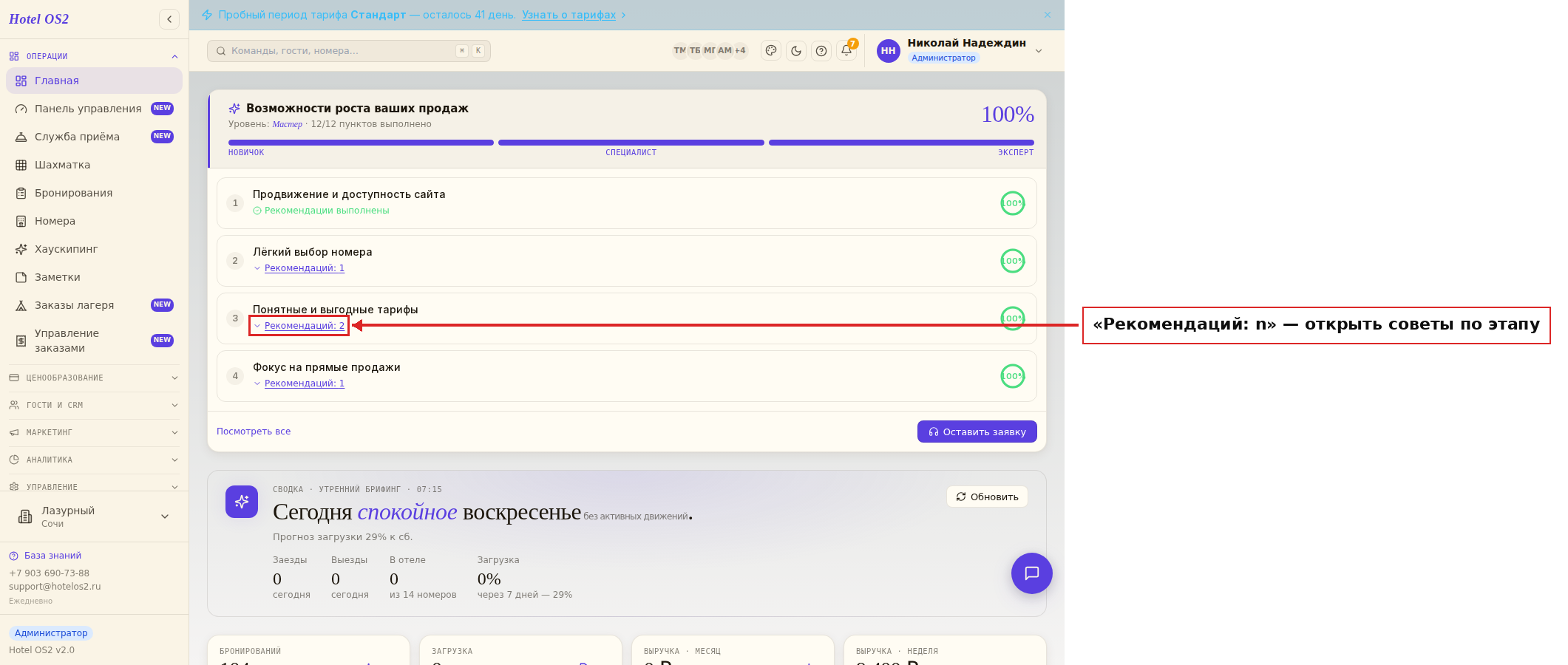Open the help question mark icon
The height and width of the screenshot is (665, 1568).
tap(821, 51)
